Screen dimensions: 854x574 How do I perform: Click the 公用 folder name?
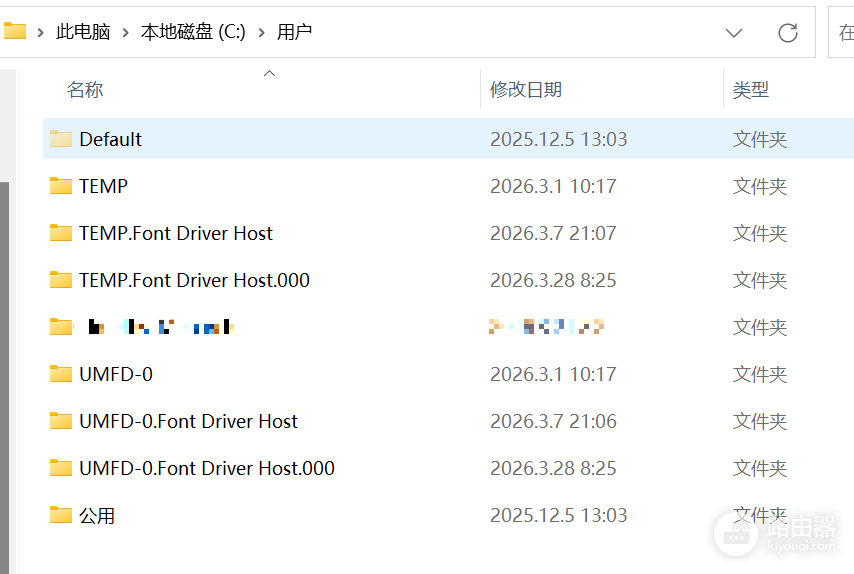tap(97, 516)
